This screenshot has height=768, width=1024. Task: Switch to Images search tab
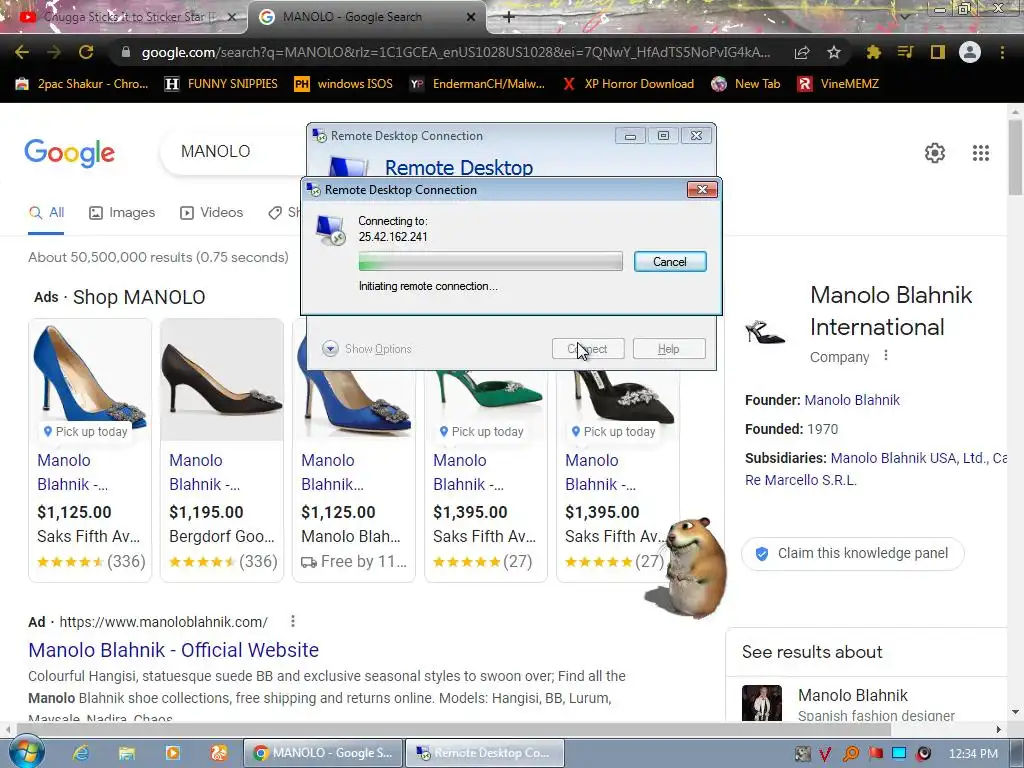click(x=122, y=213)
